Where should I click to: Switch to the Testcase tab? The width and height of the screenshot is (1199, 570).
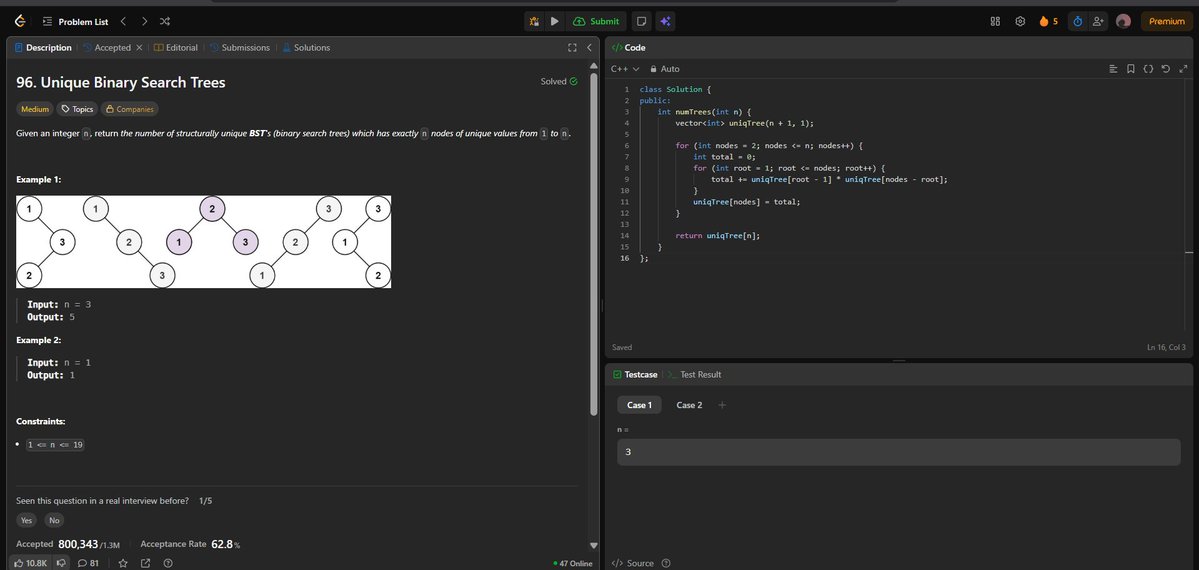point(635,375)
